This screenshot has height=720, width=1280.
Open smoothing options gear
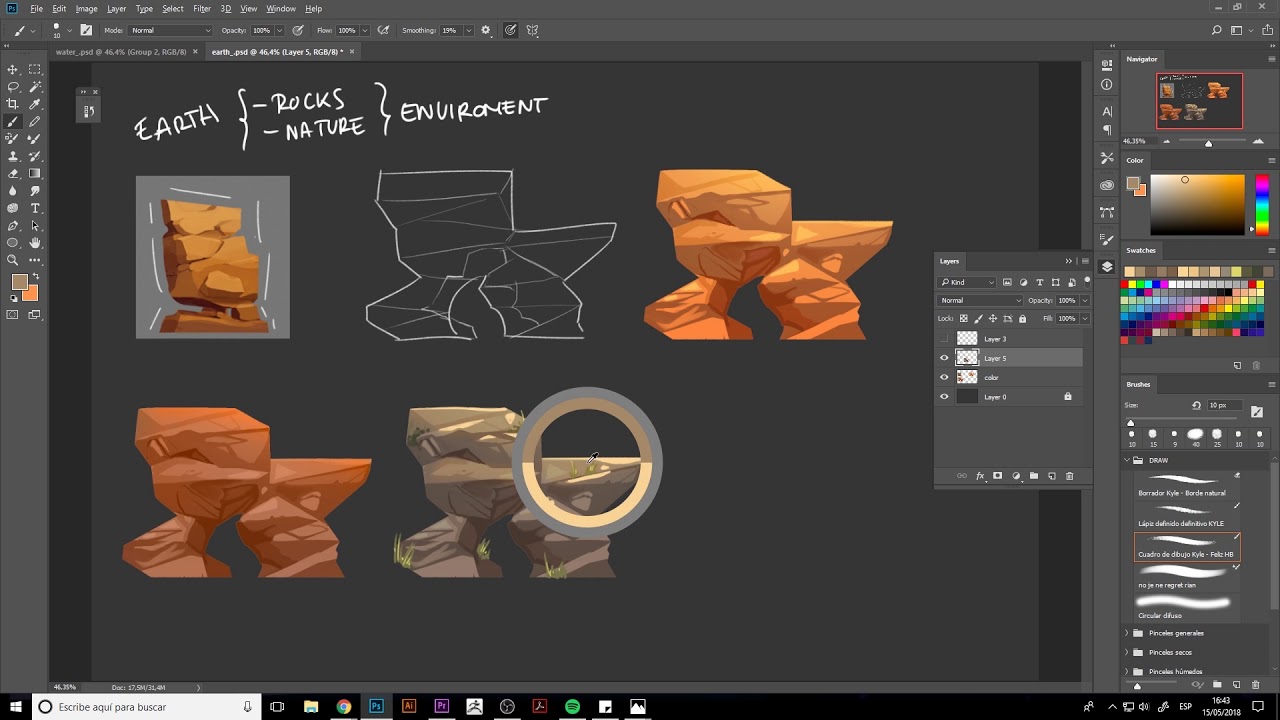[x=486, y=30]
